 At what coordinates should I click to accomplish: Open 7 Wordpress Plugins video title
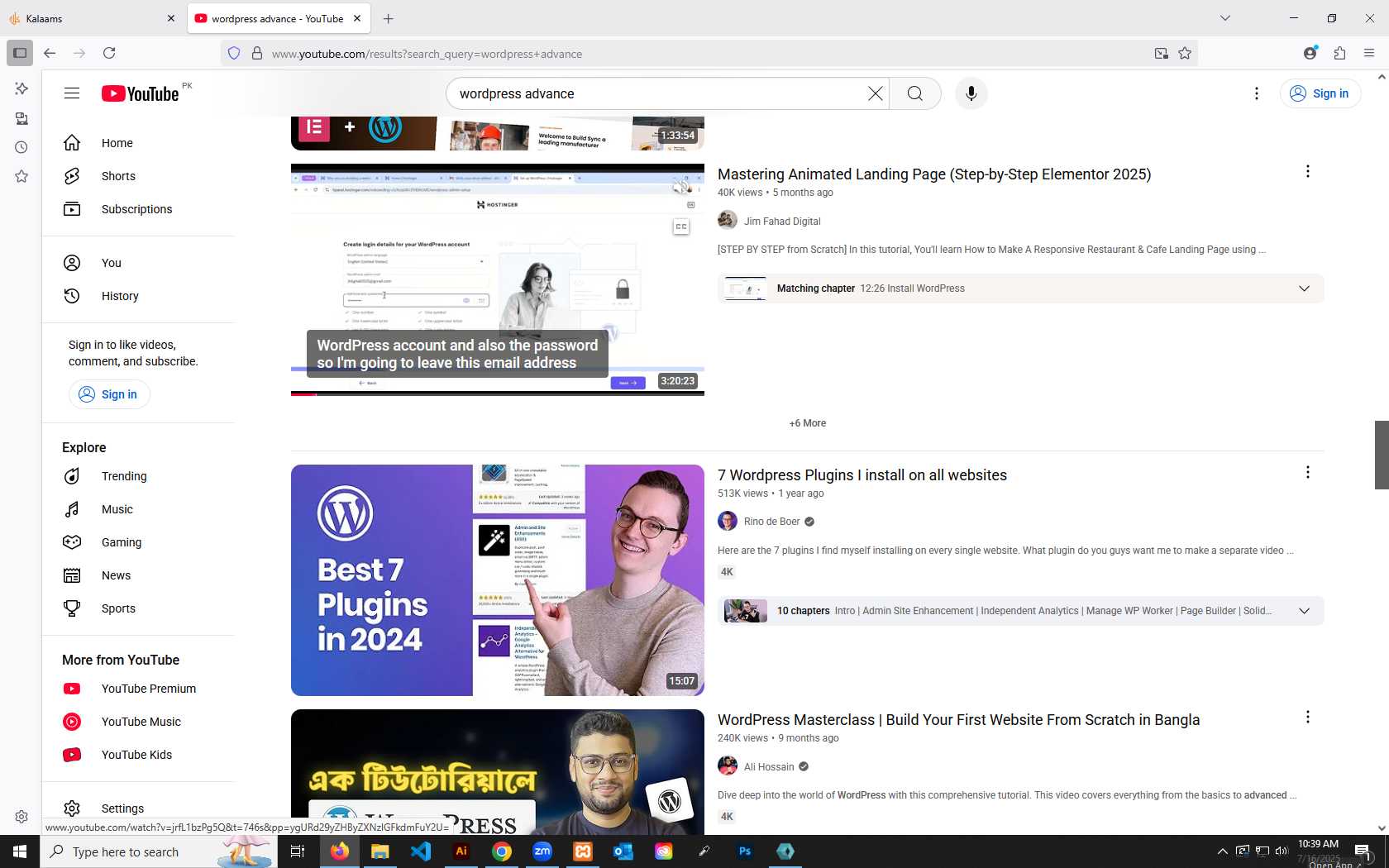(862, 475)
